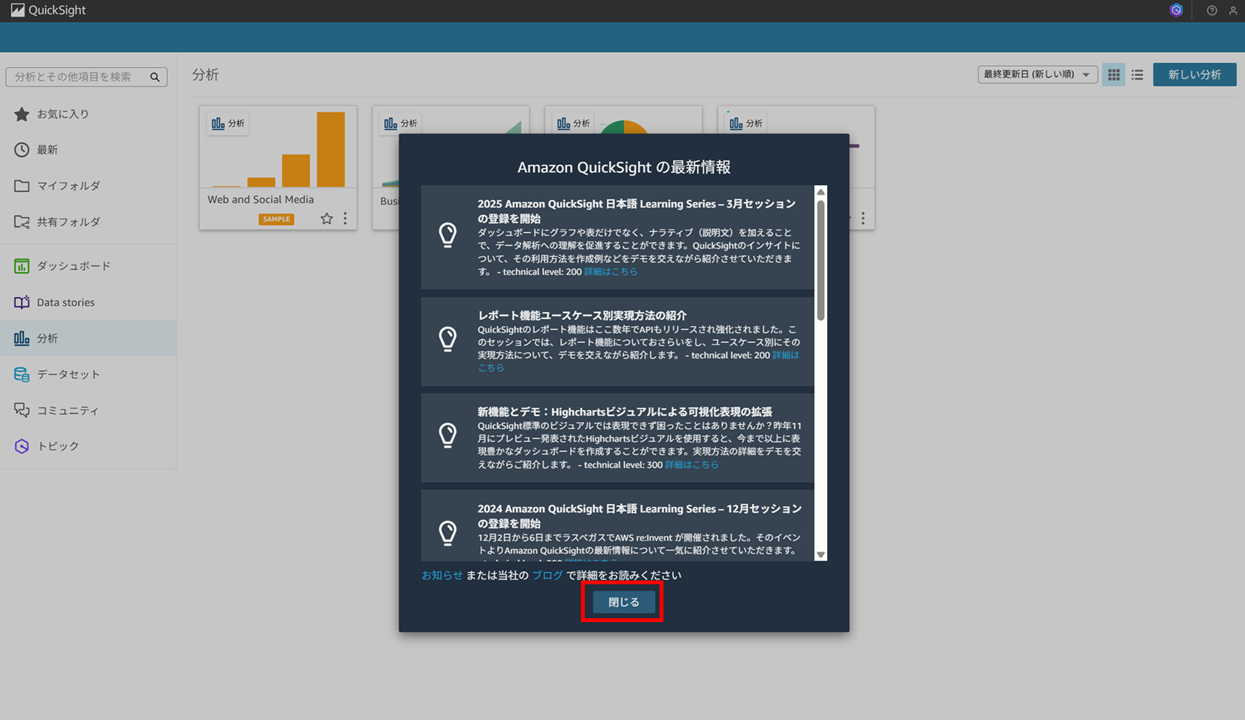The image size is (1245, 720).
Task: Switch to list view icon
Action: [x=1137, y=75]
